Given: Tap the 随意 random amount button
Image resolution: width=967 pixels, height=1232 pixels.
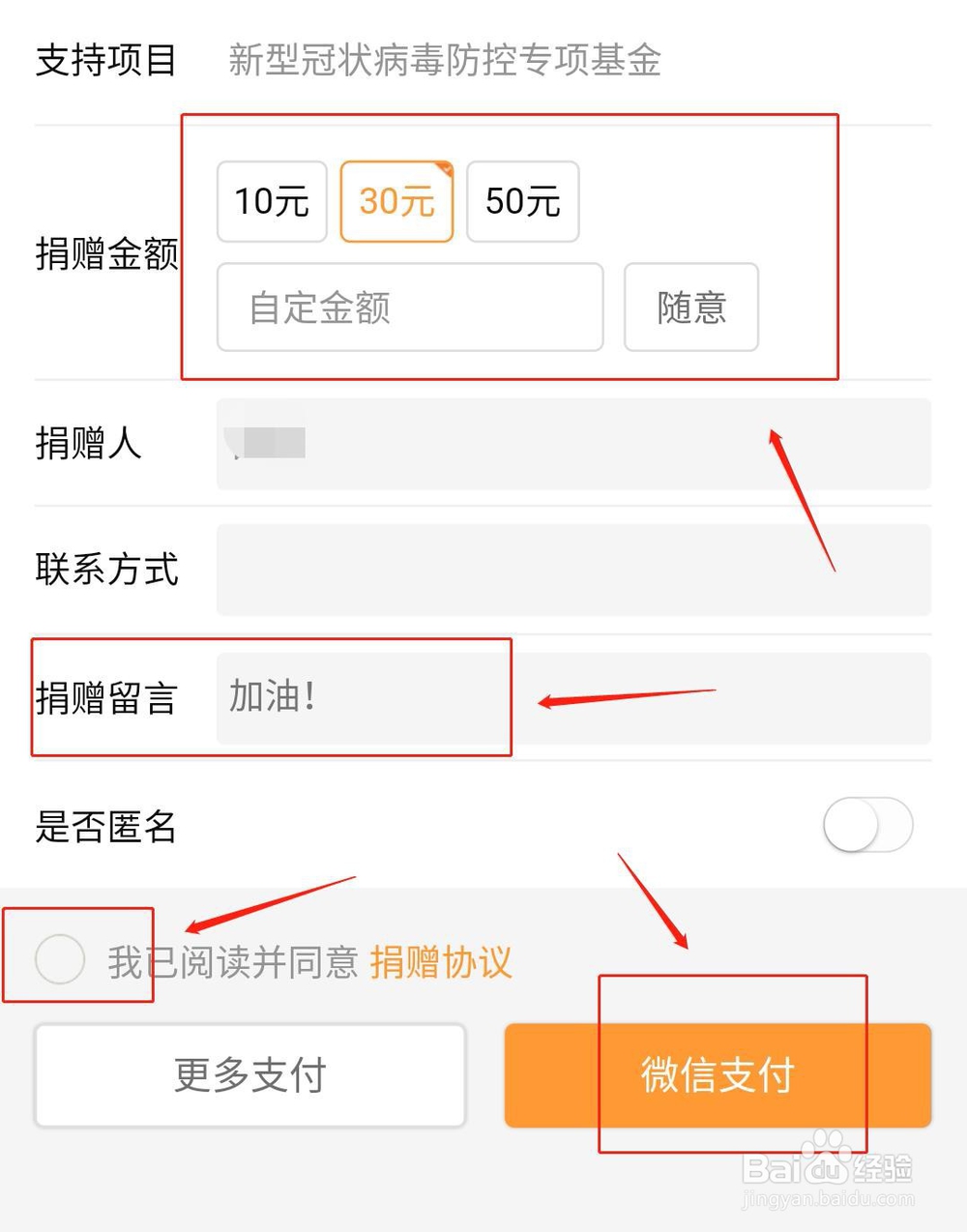Looking at the screenshot, I should pyautogui.click(x=690, y=308).
